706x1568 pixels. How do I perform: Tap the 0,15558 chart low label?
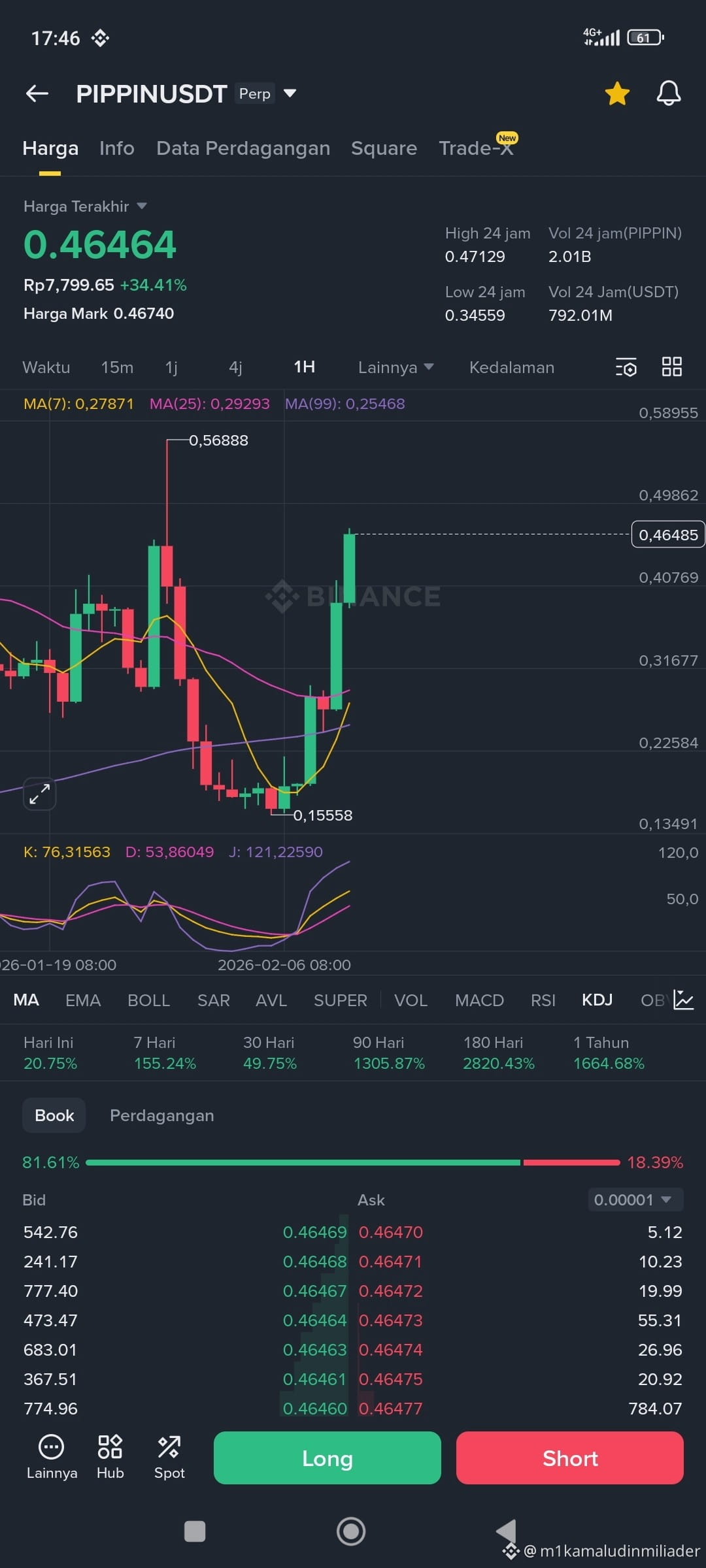323,815
